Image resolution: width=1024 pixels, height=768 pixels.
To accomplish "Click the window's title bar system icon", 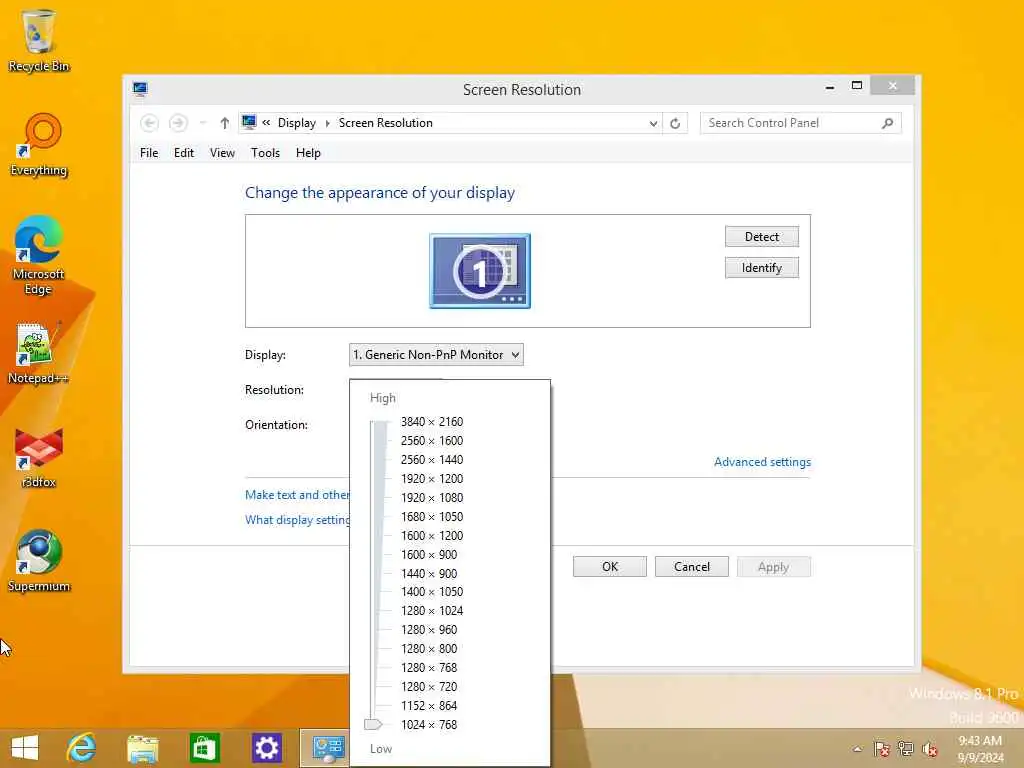I will tap(140, 89).
